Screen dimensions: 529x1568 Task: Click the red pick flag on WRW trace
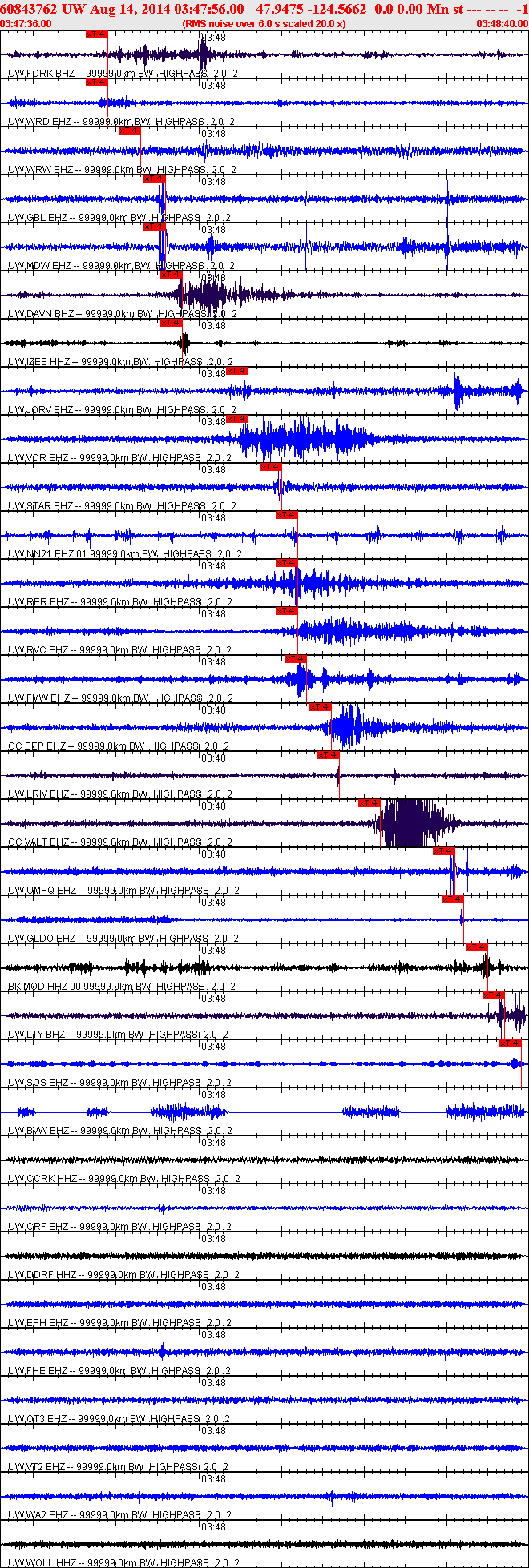tap(129, 131)
